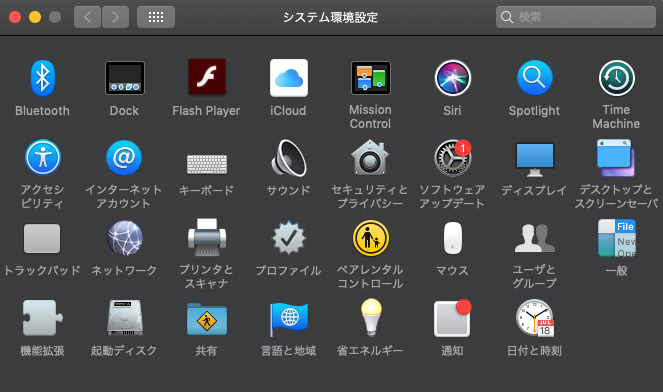Viewport: 663px width, 392px height.
Task: Open 一般 general preferences
Action: click(x=616, y=238)
